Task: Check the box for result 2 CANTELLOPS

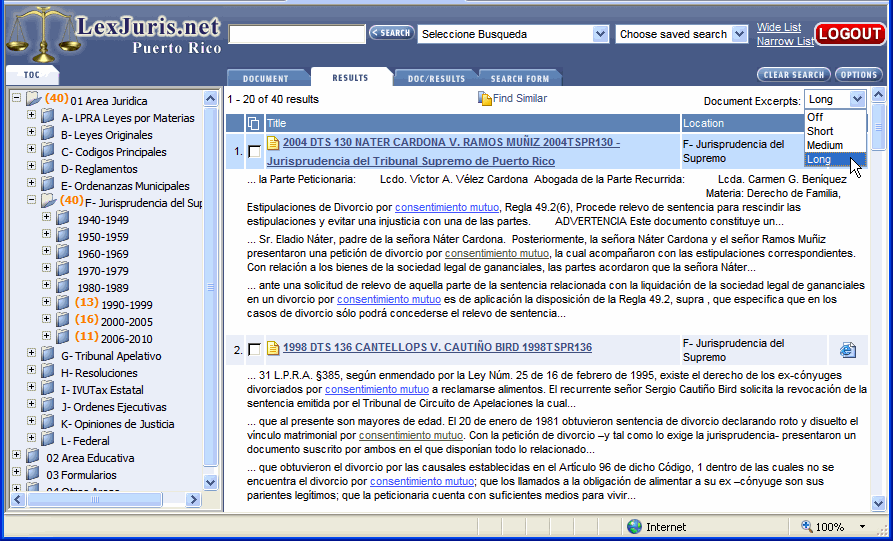Action: (x=255, y=350)
